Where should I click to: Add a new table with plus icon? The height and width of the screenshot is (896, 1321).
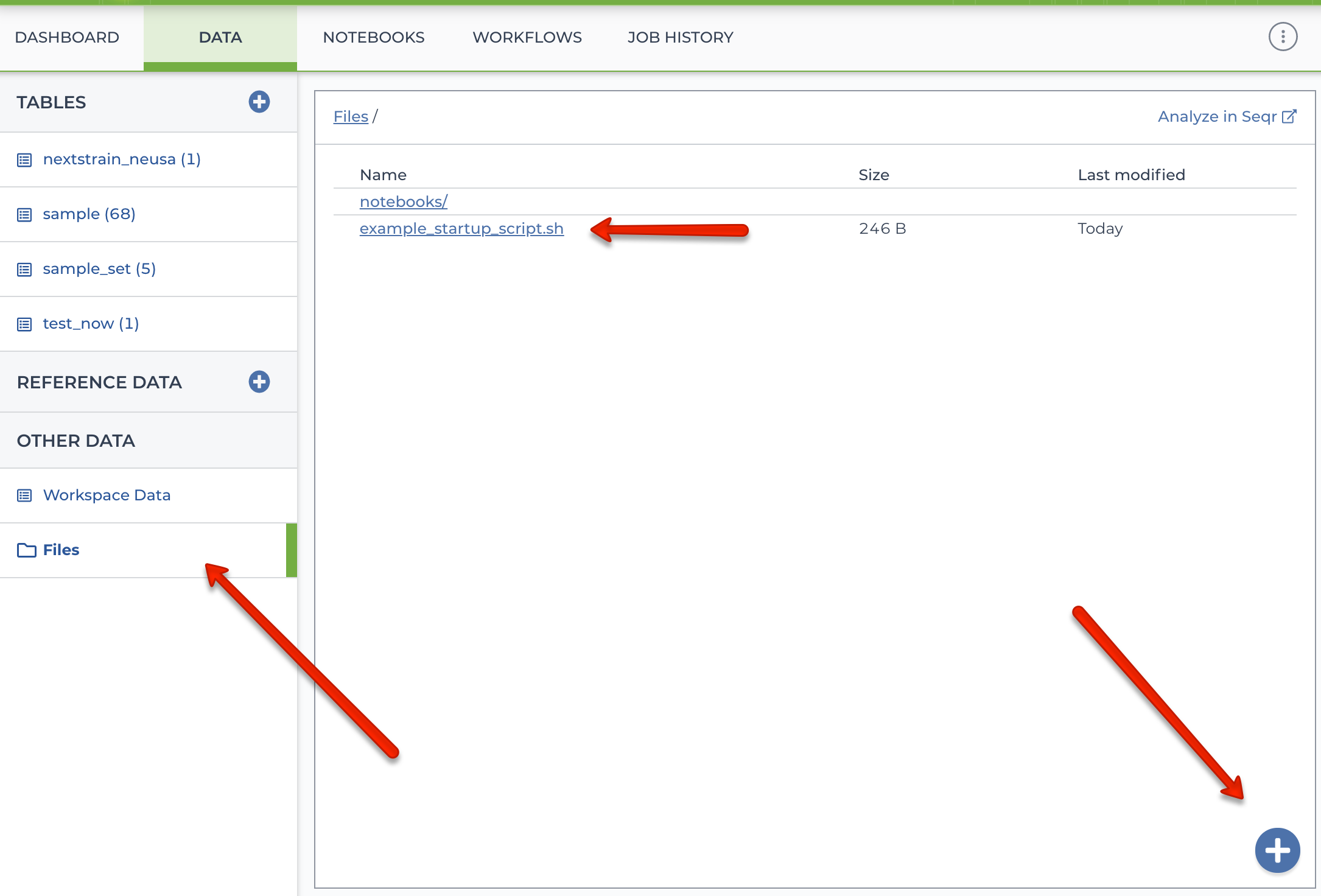click(259, 102)
